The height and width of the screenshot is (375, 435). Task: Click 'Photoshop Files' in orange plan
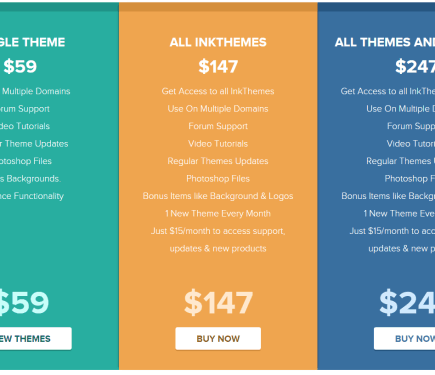[218, 179]
